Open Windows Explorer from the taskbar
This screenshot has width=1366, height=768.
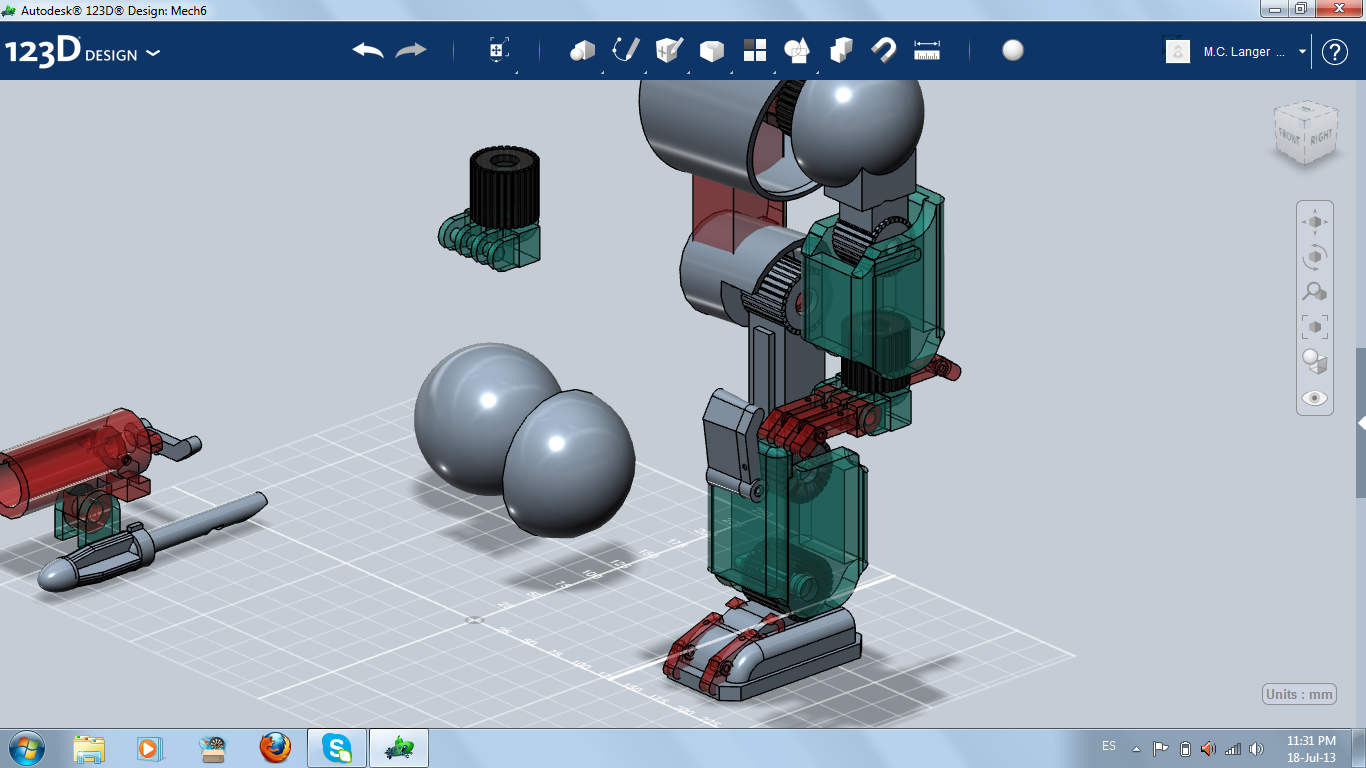coord(89,748)
